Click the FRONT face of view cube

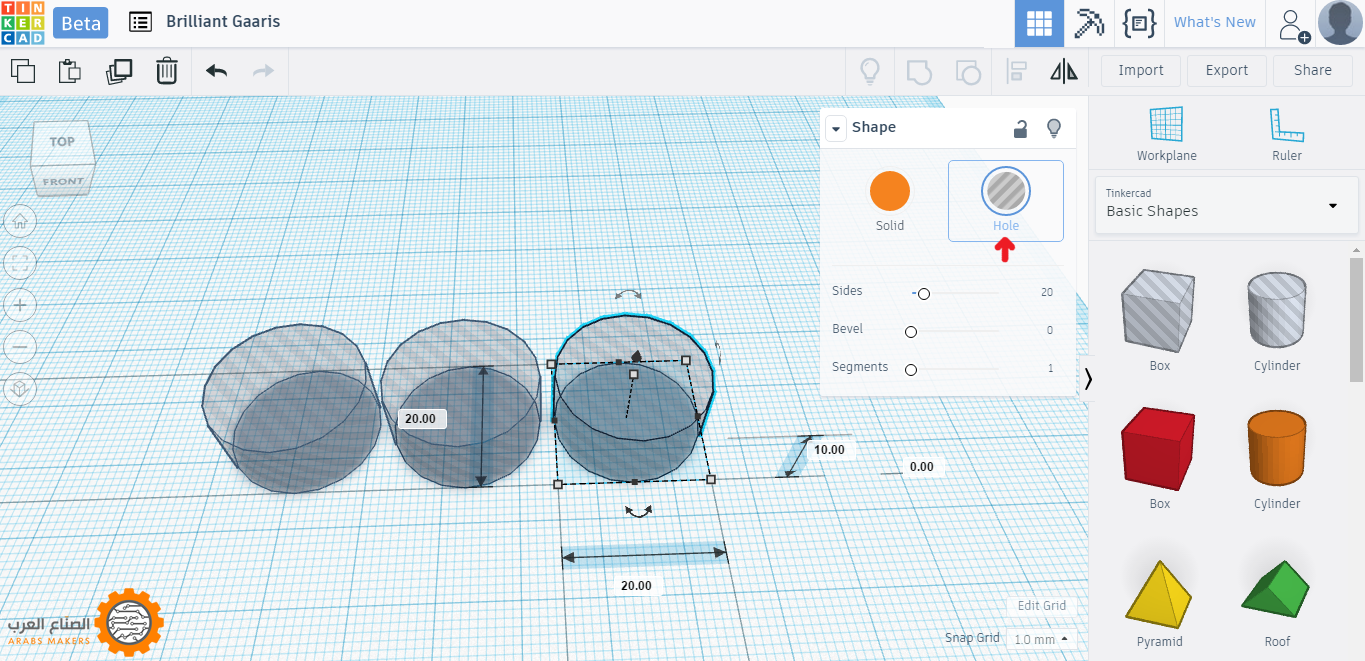pos(63,181)
